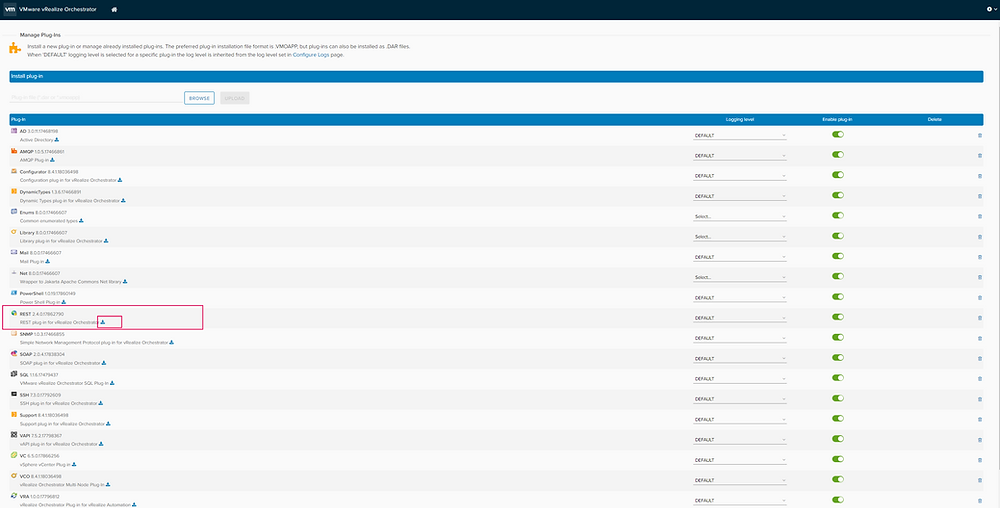Image resolution: width=1000 pixels, height=508 pixels.
Task: Open logging level dropdown for Library
Action: tap(740, 237)
